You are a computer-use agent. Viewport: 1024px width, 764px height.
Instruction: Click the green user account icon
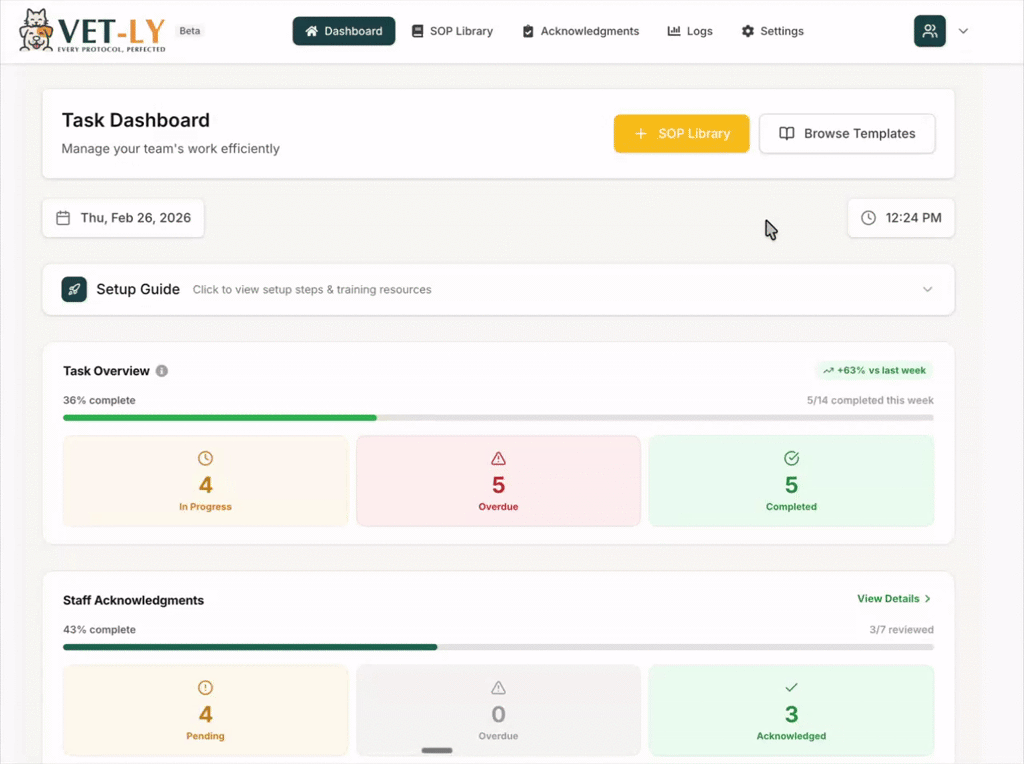point(929,31)
